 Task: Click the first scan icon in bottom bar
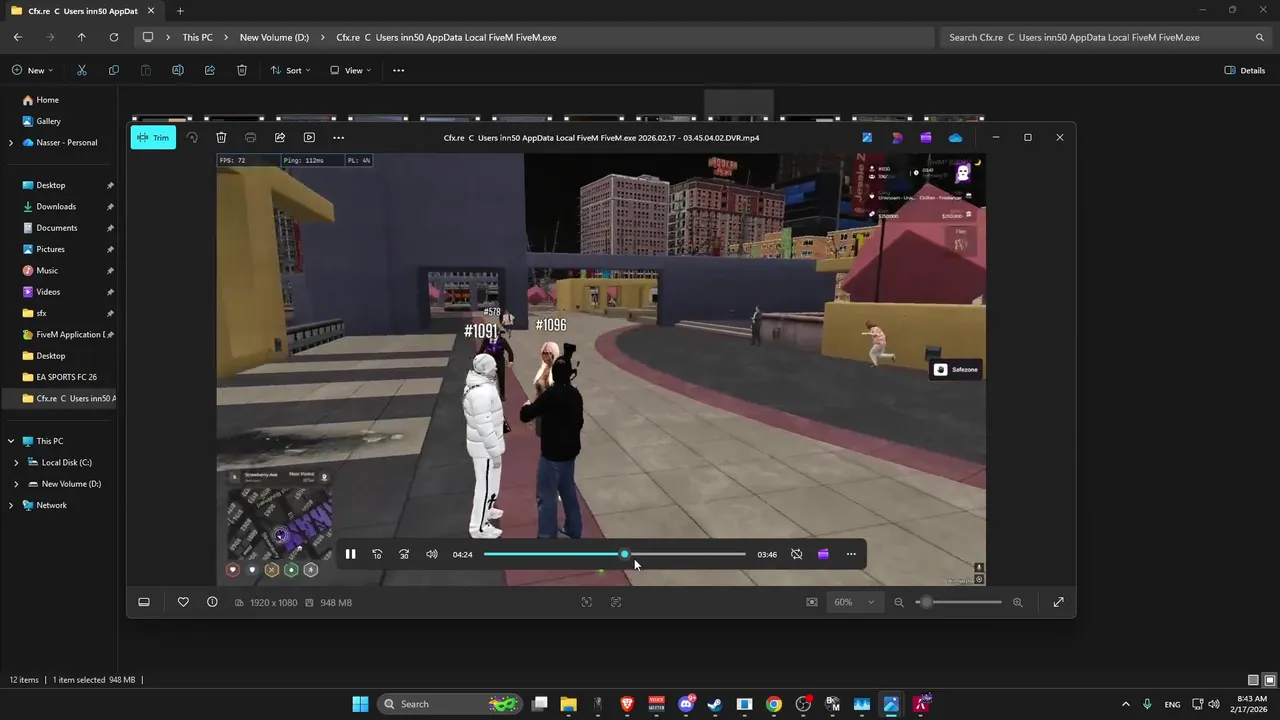click(587, 602)
